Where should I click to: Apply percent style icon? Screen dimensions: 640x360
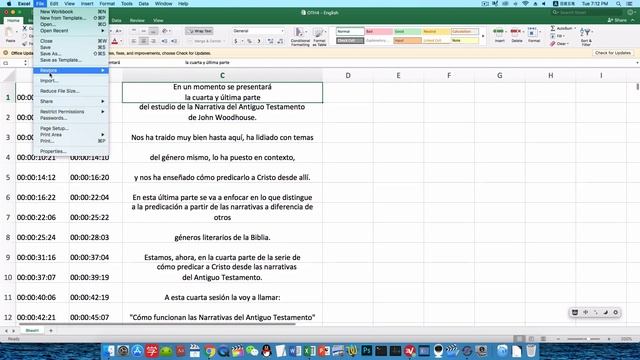[249, 41]
